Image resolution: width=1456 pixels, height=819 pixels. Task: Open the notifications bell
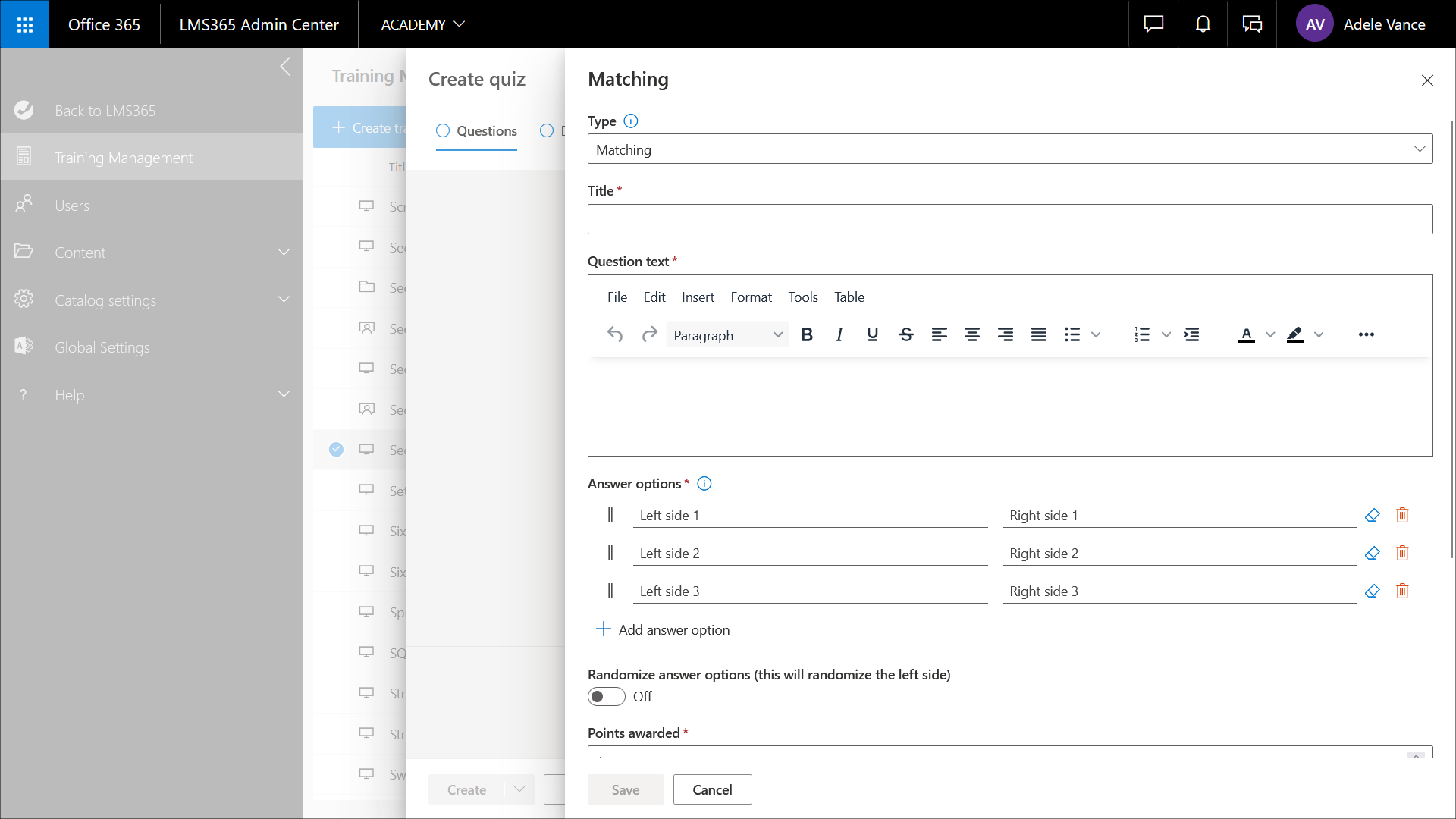click(x=1203, y=24)
